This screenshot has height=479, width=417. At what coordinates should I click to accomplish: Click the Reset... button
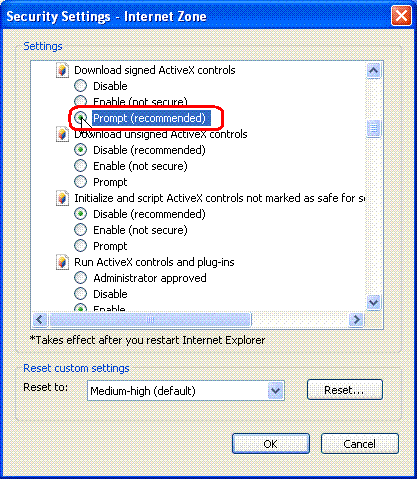coord(345,390)
